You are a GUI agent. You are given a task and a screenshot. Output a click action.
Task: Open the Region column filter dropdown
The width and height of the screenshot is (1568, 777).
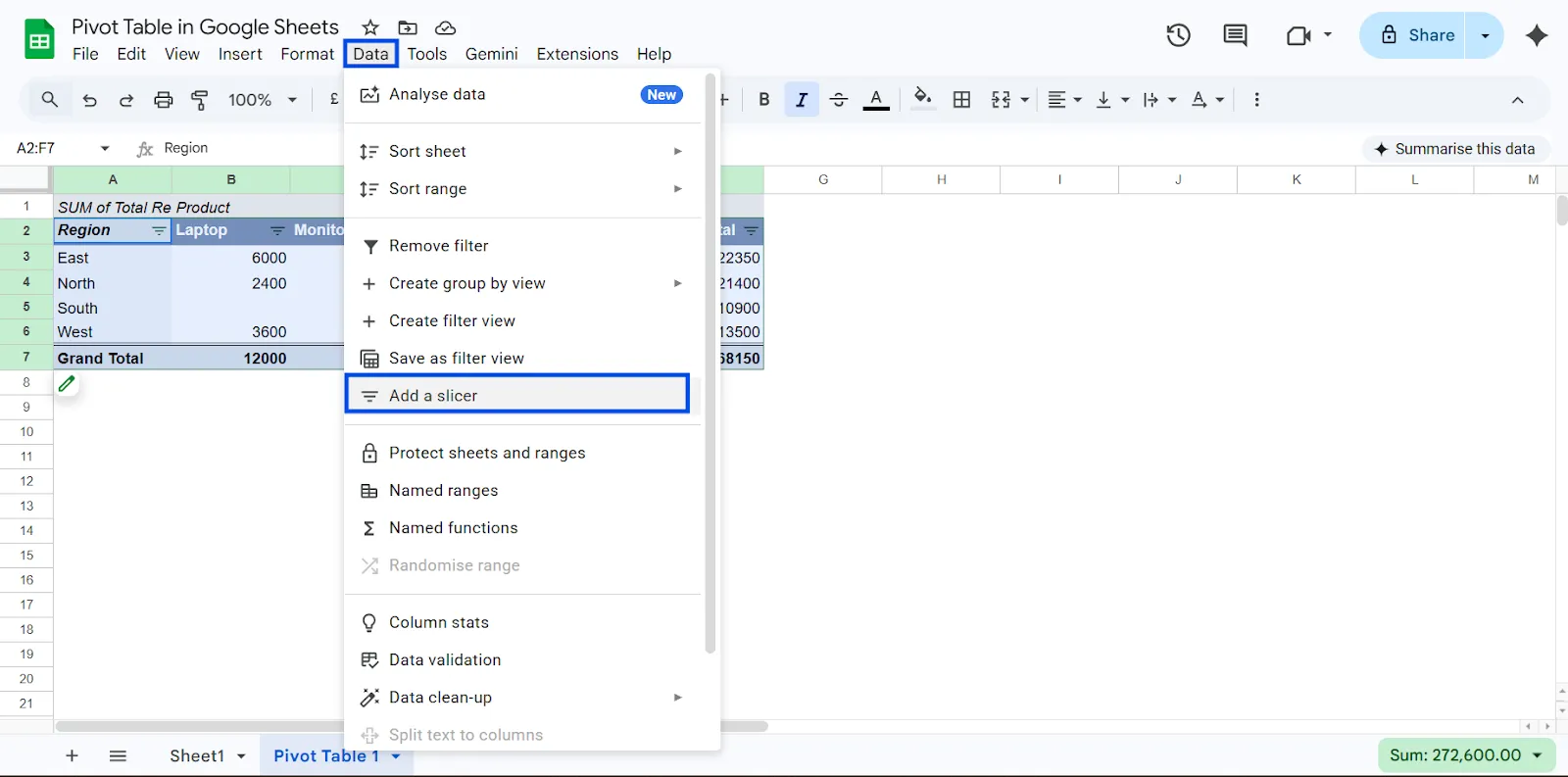point(159,231)
